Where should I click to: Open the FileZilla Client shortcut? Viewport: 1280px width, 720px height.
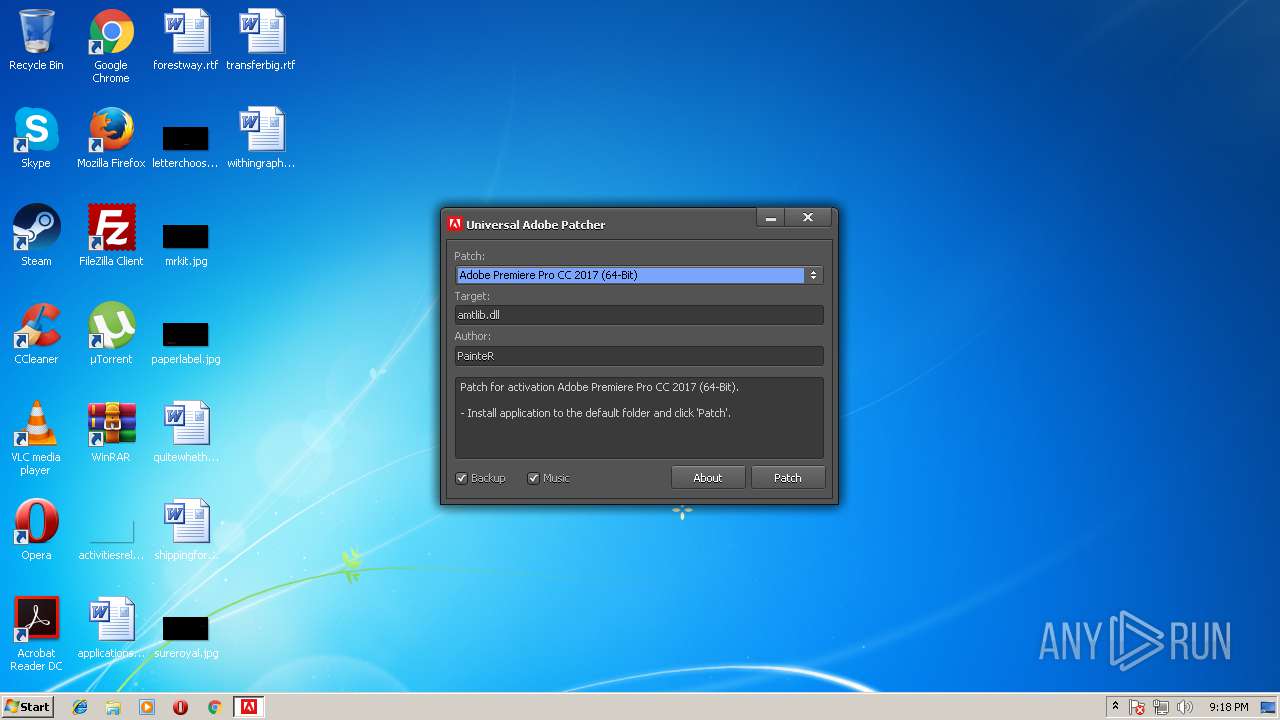pyautogui.click(x=111, y=236)
